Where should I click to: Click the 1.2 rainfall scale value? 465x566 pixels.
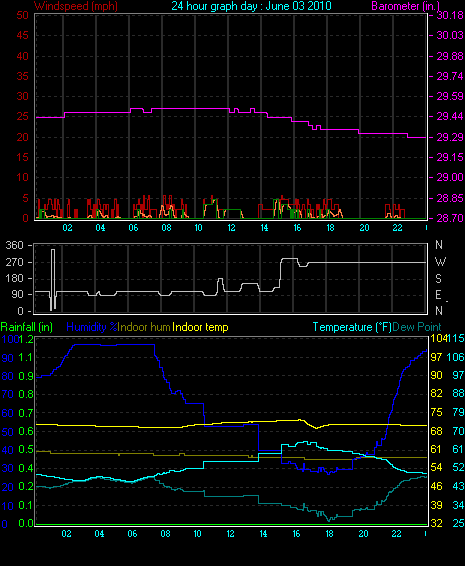point(26,339)
